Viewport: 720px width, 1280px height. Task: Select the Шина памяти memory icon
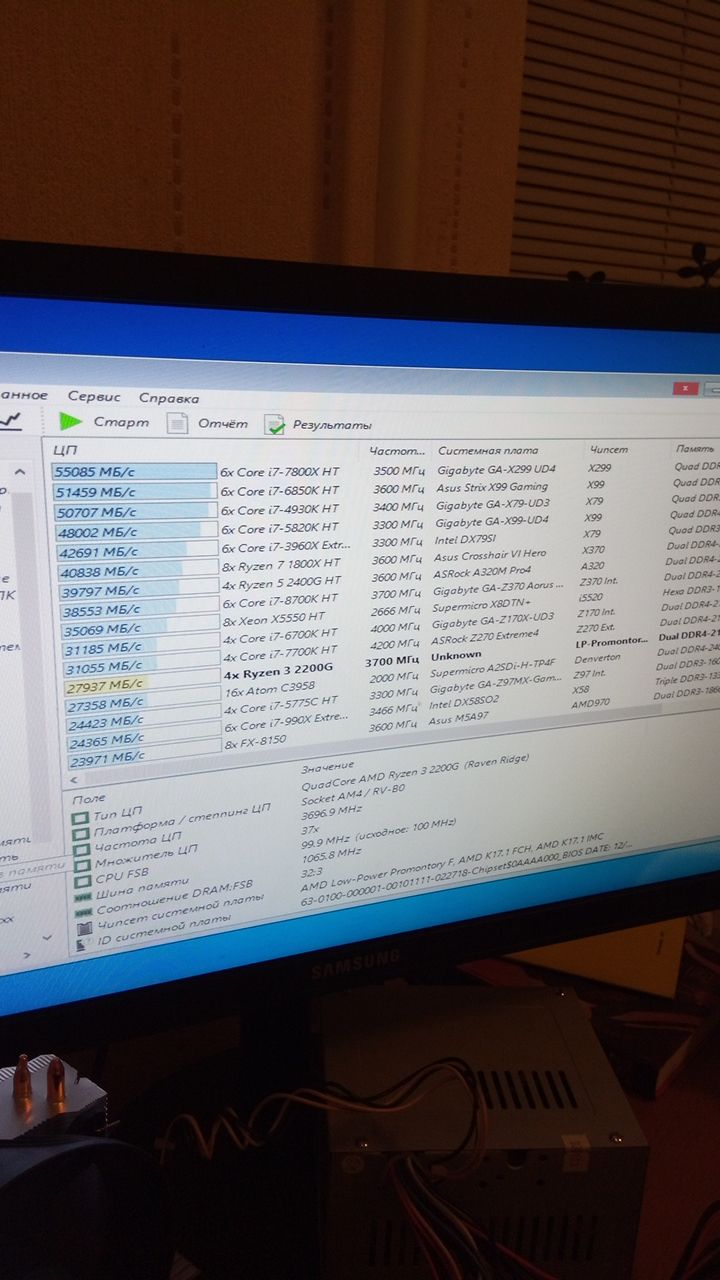83,895
